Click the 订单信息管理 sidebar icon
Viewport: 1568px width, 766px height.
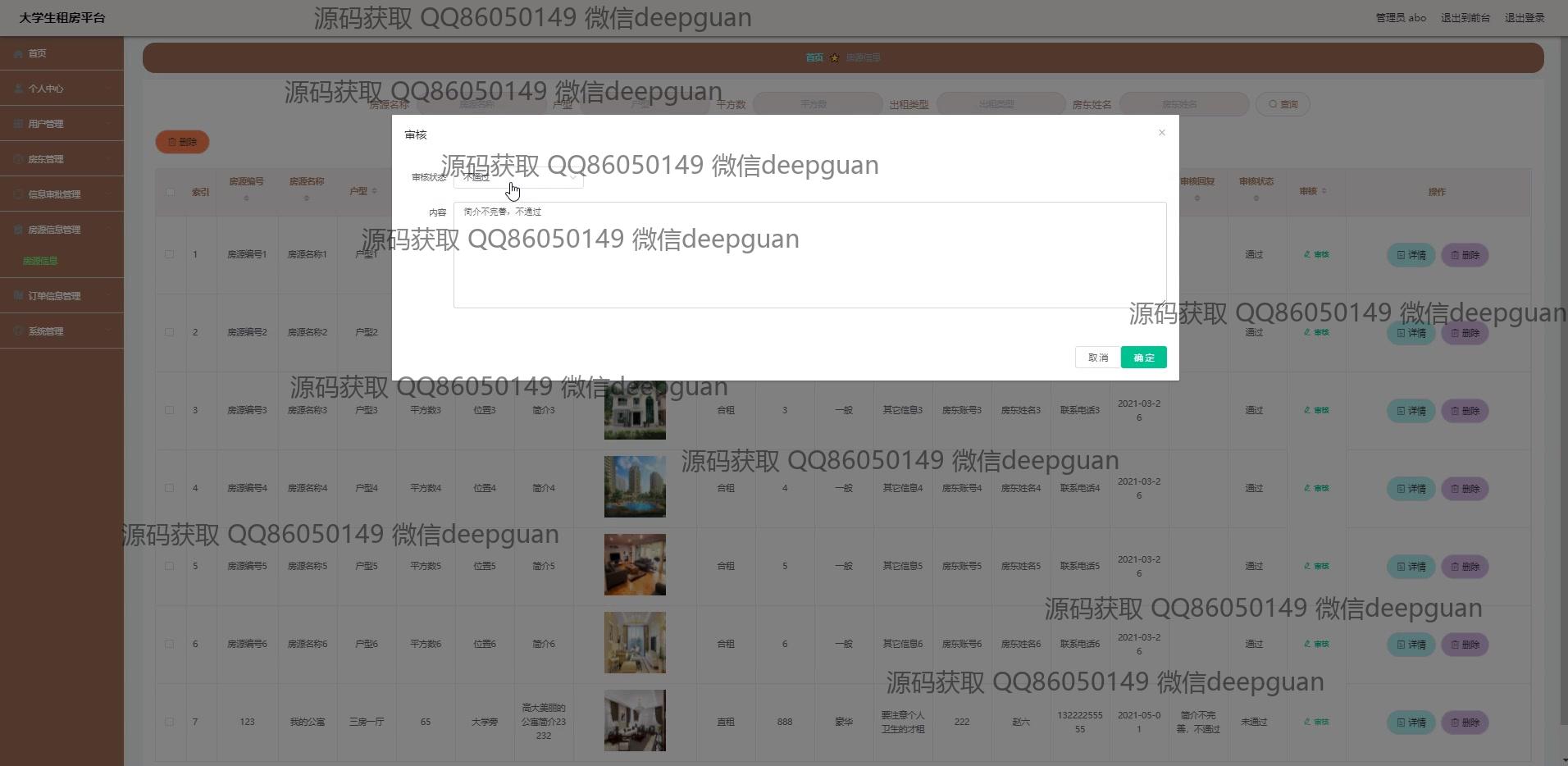click(x=18, y=296)
